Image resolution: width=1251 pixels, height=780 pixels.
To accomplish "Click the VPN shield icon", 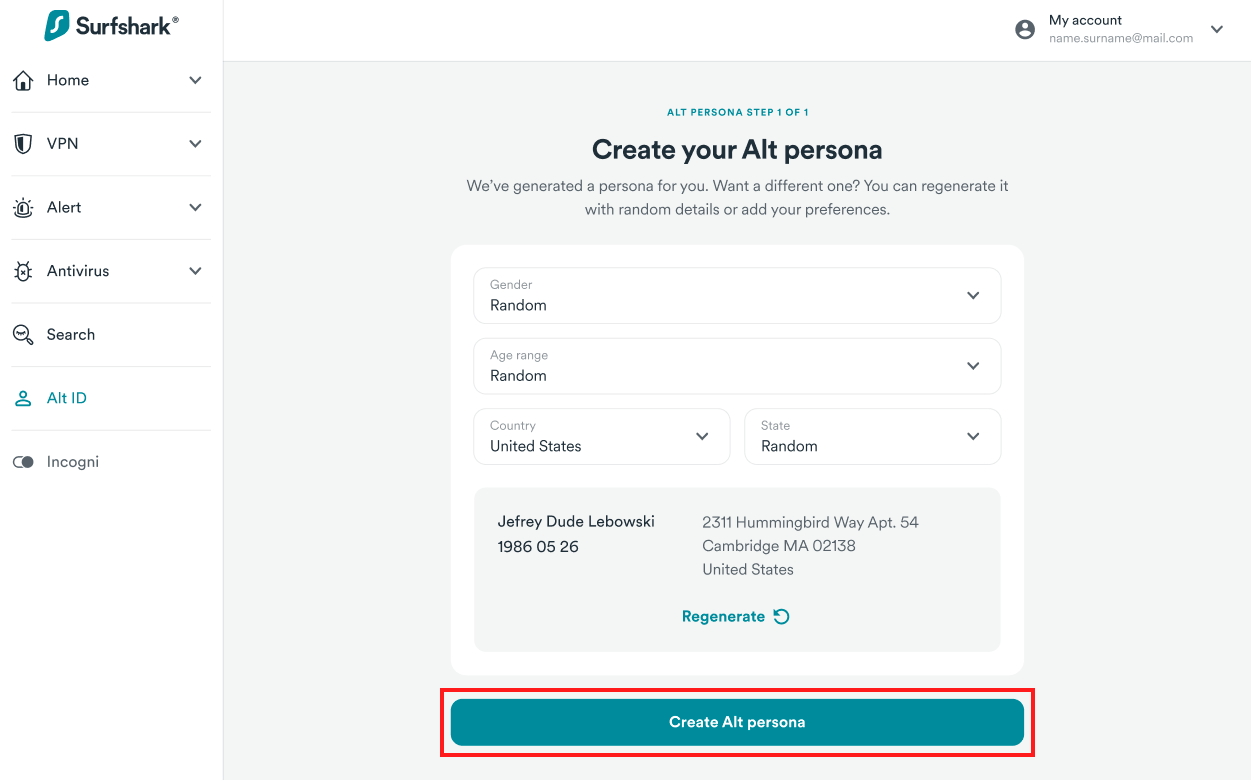I will pos(23,144).
